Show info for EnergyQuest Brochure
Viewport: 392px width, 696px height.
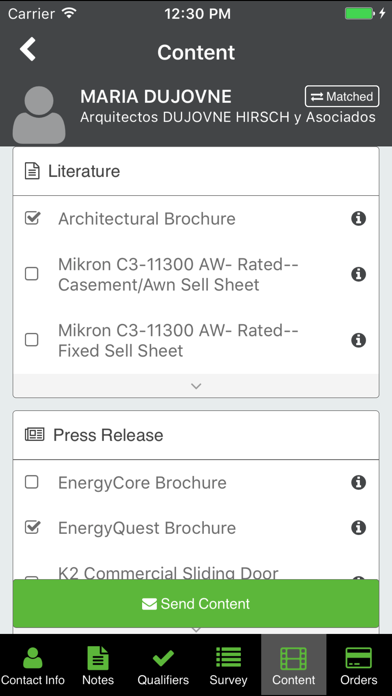coord(358,527)
